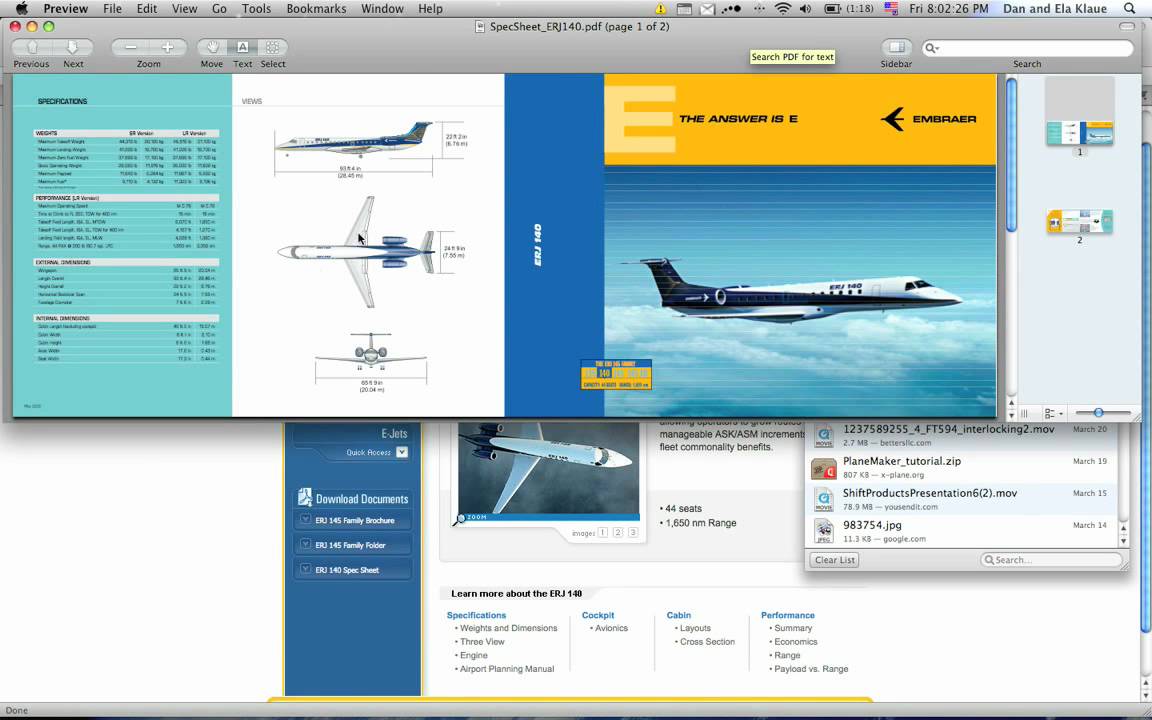Choose the rectangular Select tool
1152x720 pixels.
273,47
